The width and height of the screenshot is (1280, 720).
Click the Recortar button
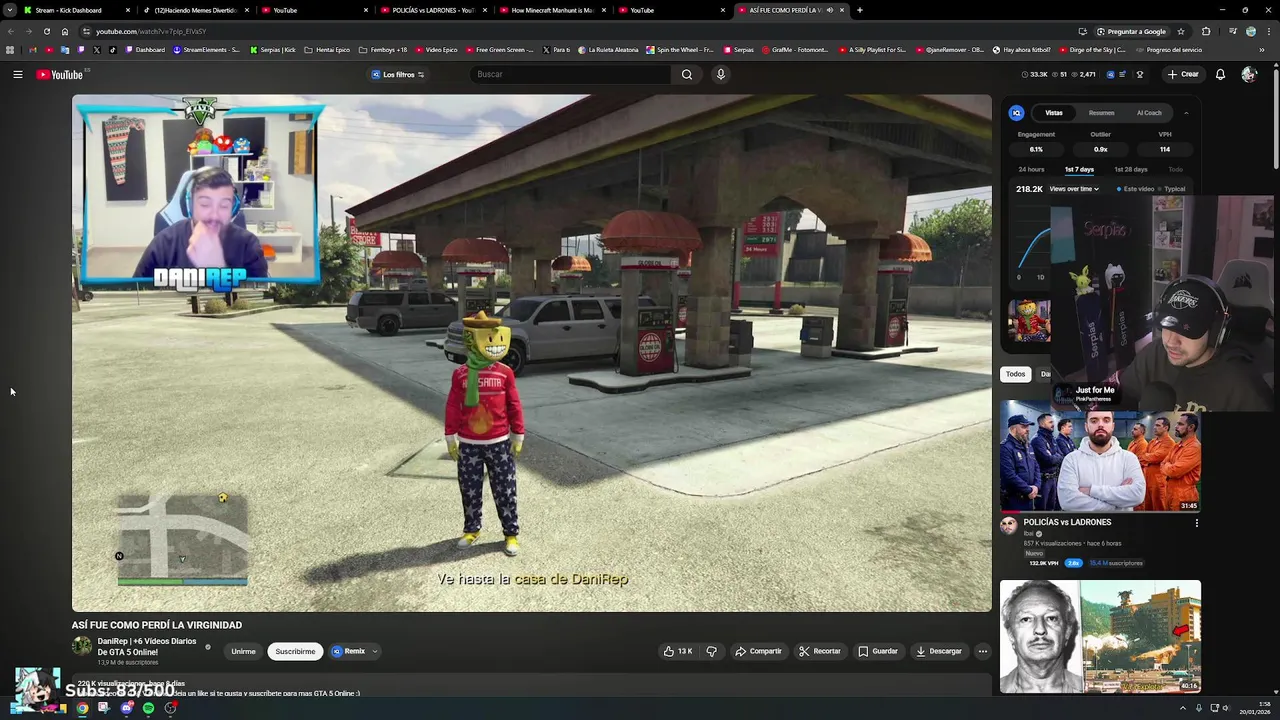[x=819, y=651]
